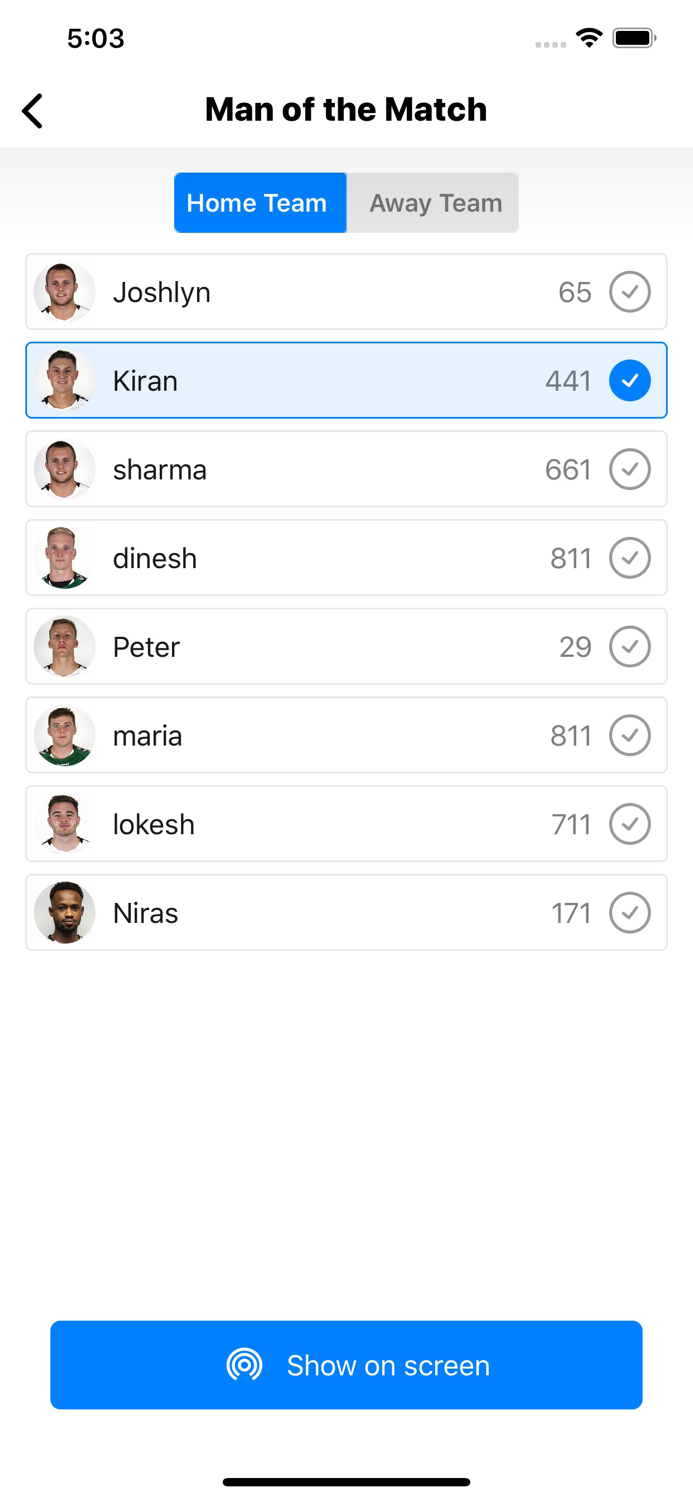This screenshot has width=693, height=1500.
Task: Tick the checkmark beside Niras
Action: [x=630, y=912]
